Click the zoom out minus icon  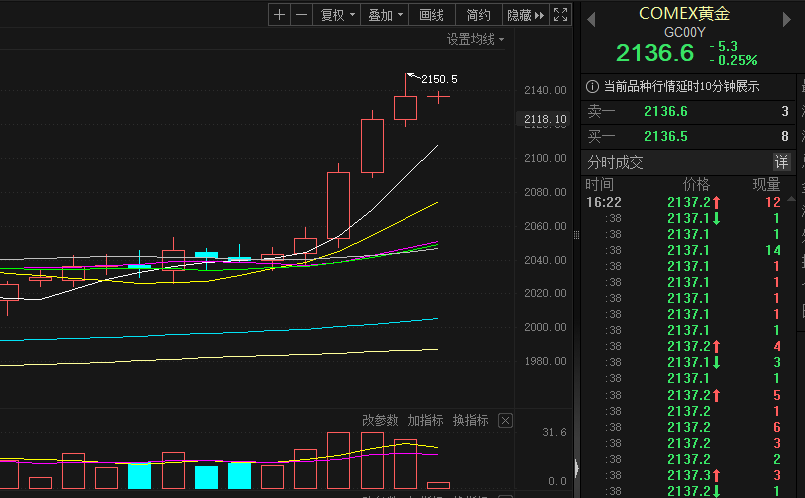pos(301,15)
